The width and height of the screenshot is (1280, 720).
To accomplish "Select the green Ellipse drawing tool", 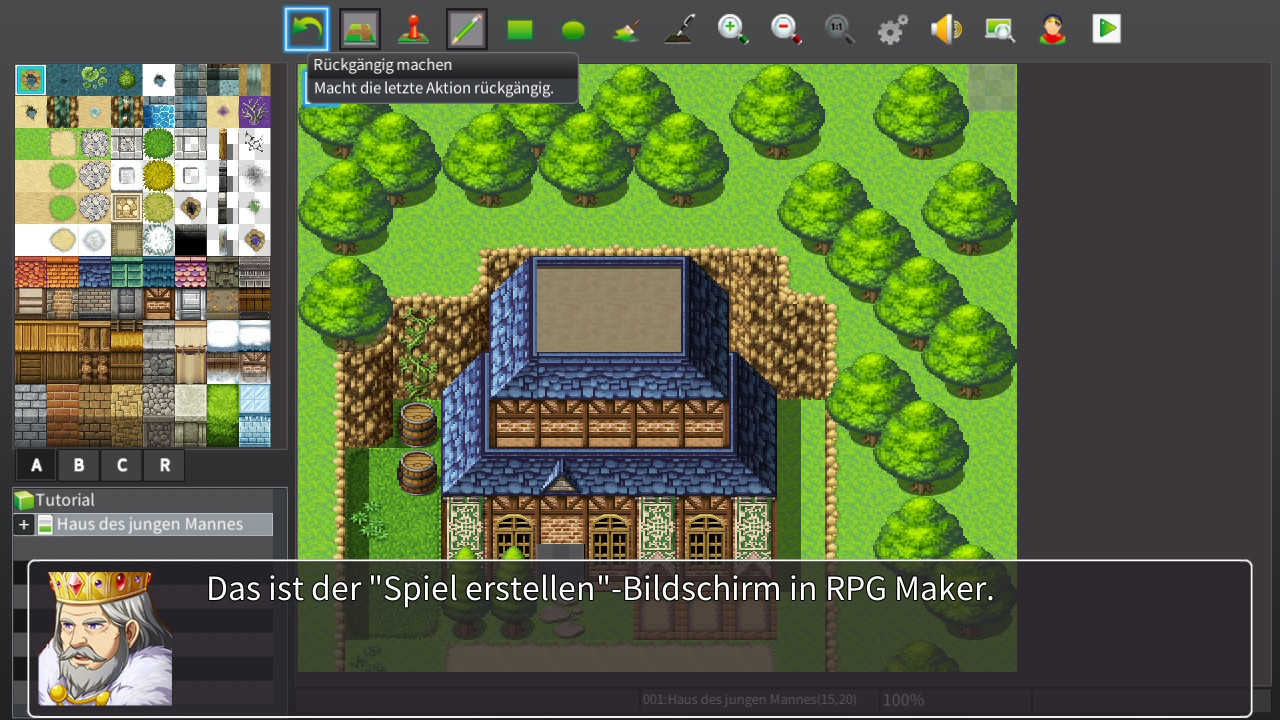I will (x=573, y=29).
